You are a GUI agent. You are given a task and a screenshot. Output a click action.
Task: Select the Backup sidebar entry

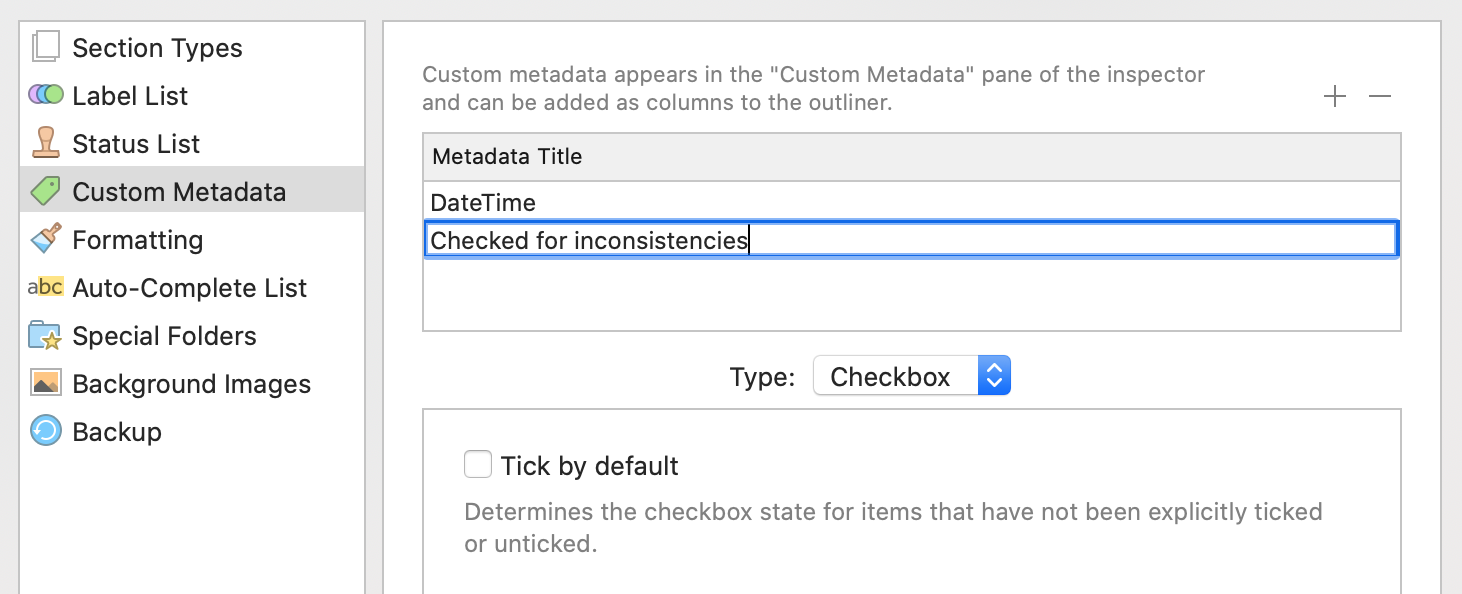(x=192, y=431)
